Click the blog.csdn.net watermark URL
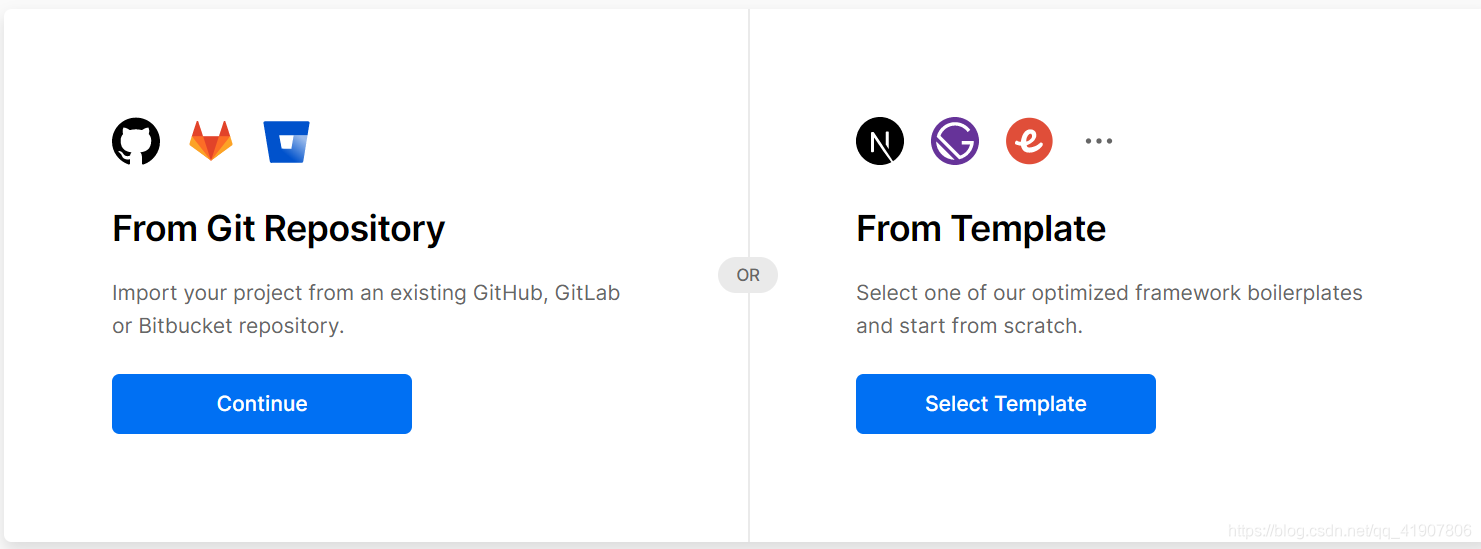Screen dimensions: 1481x549 point(1350,531)
